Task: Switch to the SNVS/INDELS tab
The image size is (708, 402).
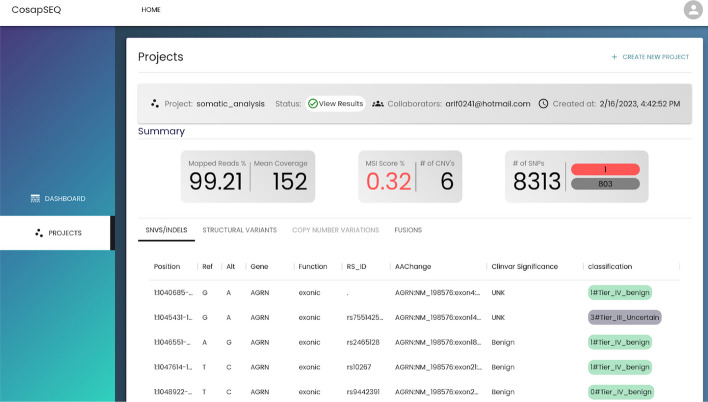Action: (166, 230)
